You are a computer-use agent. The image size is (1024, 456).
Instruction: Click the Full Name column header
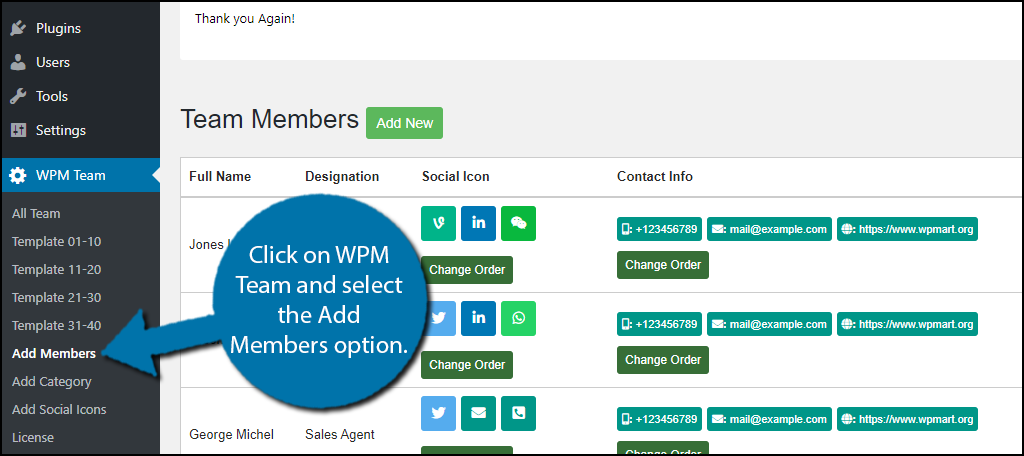click(220, 176)
